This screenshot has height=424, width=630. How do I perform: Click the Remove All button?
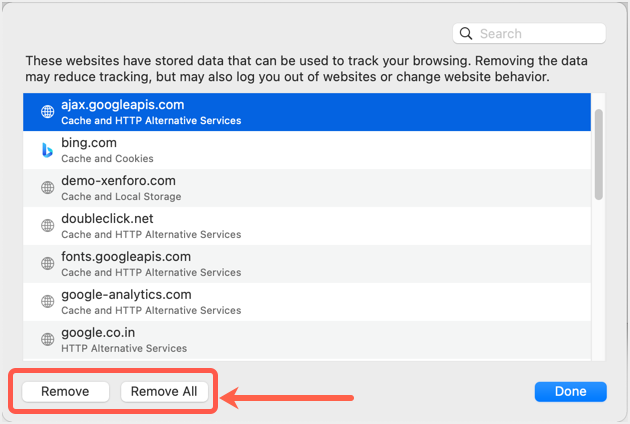(x=164, y=391)
